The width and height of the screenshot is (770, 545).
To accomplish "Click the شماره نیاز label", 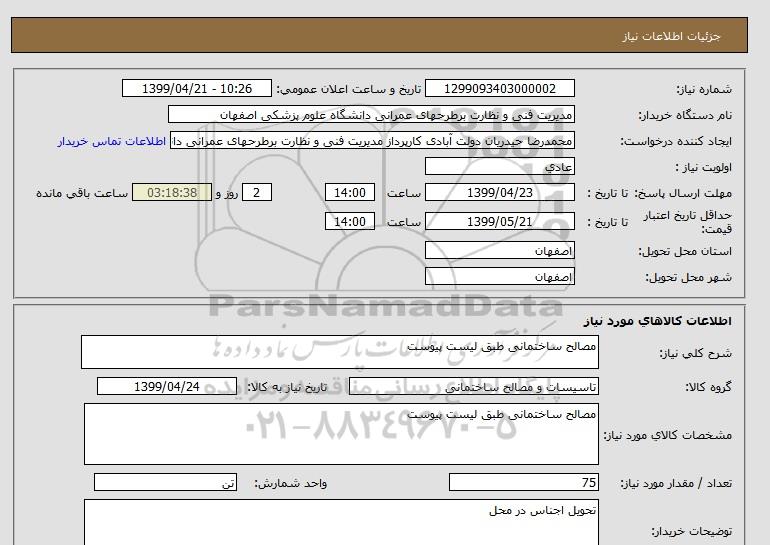I will click(704, 89).
